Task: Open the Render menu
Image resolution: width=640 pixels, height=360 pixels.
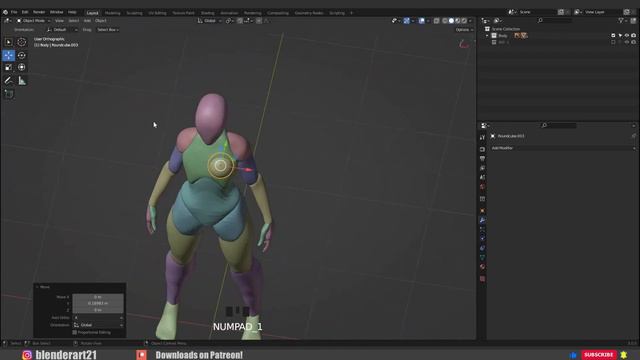Action: coord(39,12)
